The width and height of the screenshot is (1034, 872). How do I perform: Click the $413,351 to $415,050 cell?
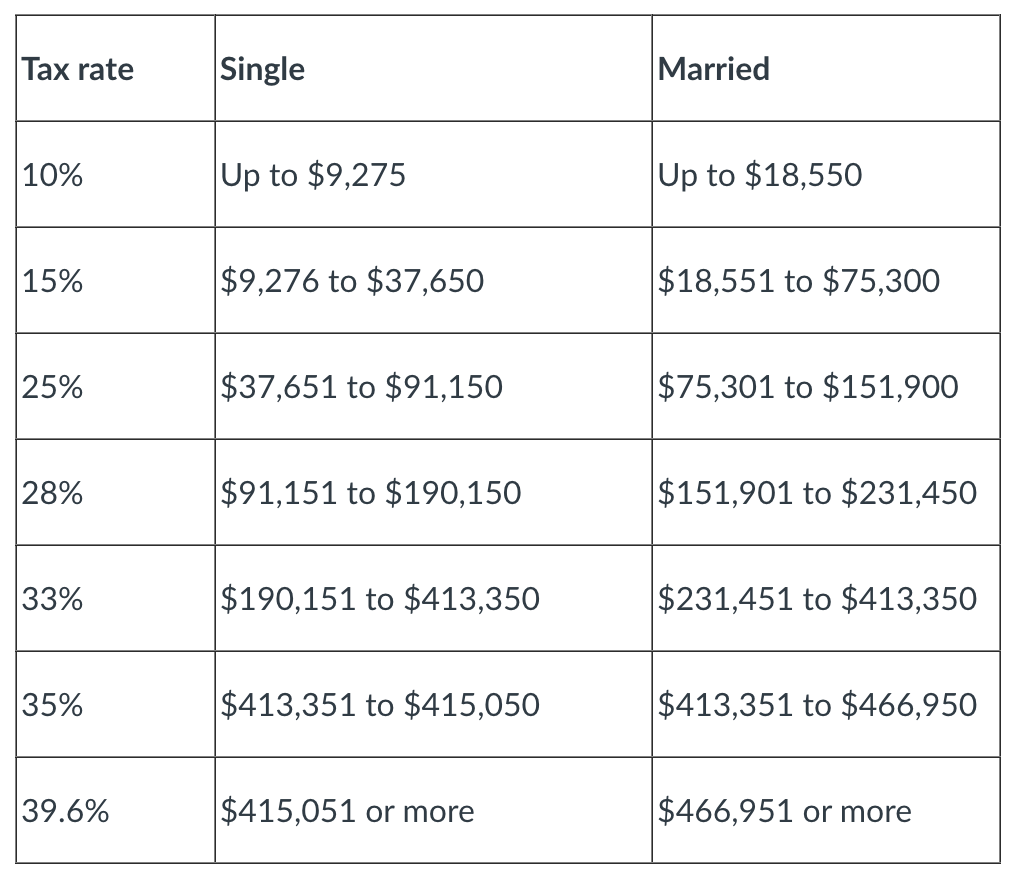(x=380, y=705)
